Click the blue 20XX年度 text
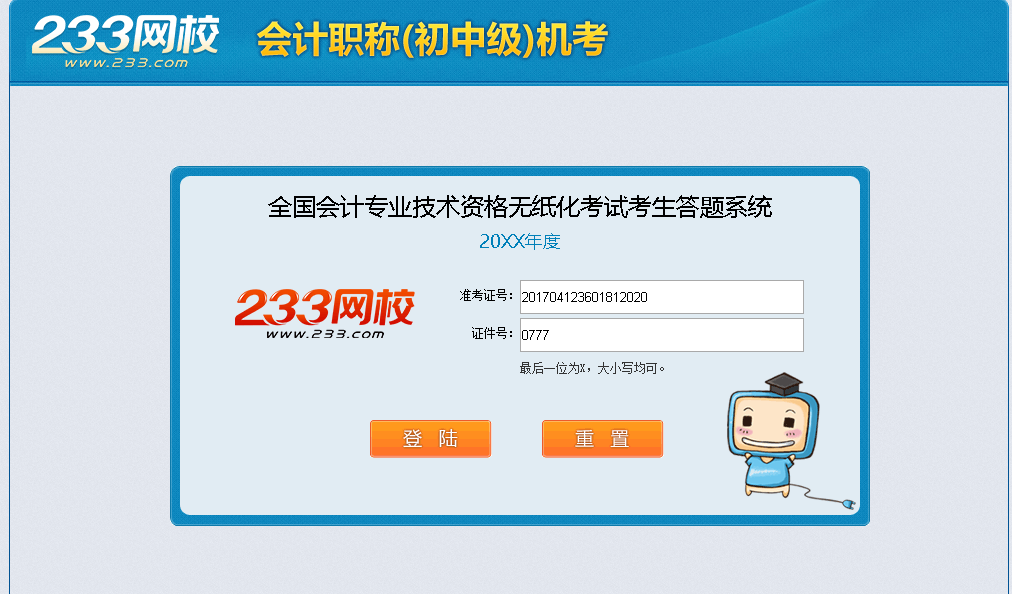 pos(520,241)
